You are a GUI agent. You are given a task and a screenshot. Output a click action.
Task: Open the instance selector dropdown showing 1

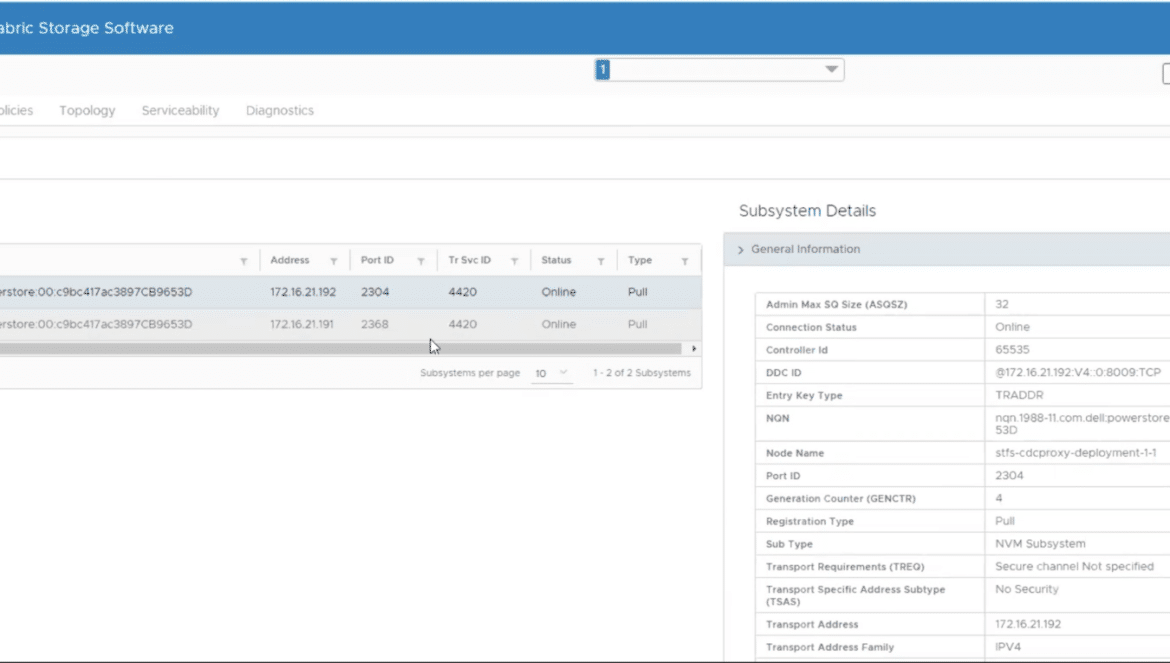pos(719,69)
